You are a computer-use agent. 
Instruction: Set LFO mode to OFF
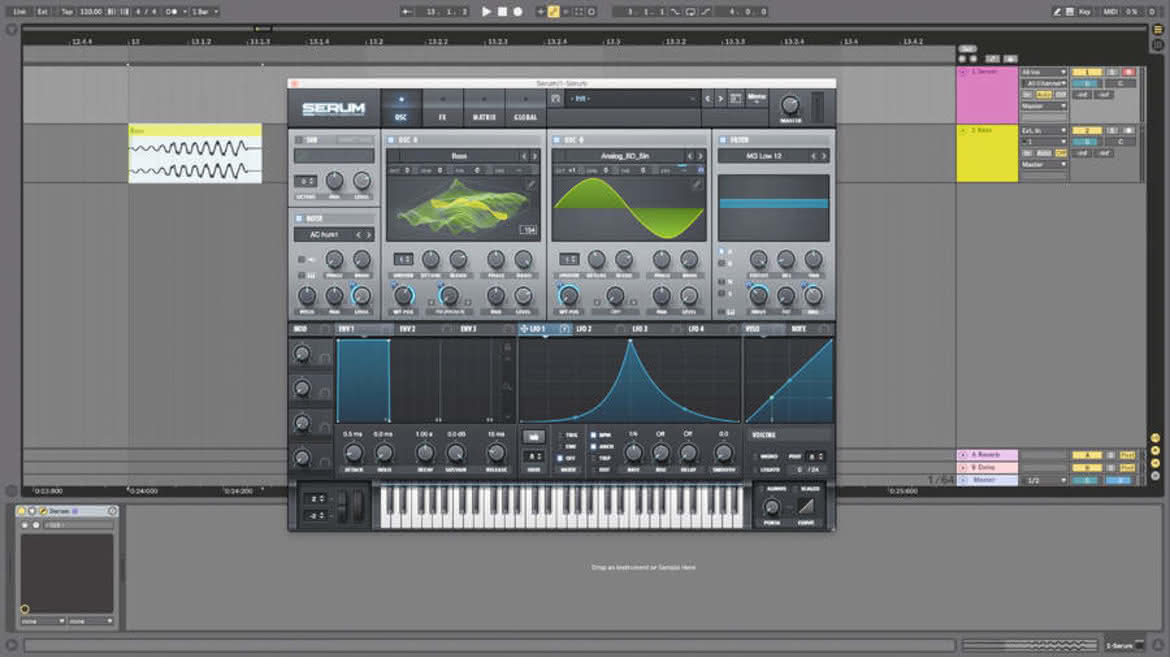561,458
